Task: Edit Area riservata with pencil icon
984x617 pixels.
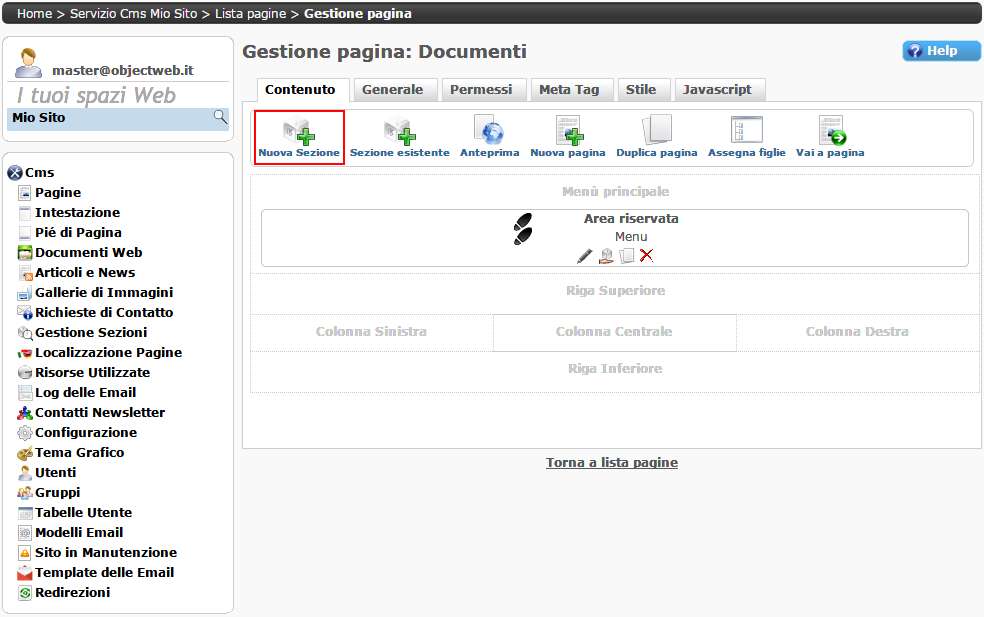Action: click(x=585, y=256)
